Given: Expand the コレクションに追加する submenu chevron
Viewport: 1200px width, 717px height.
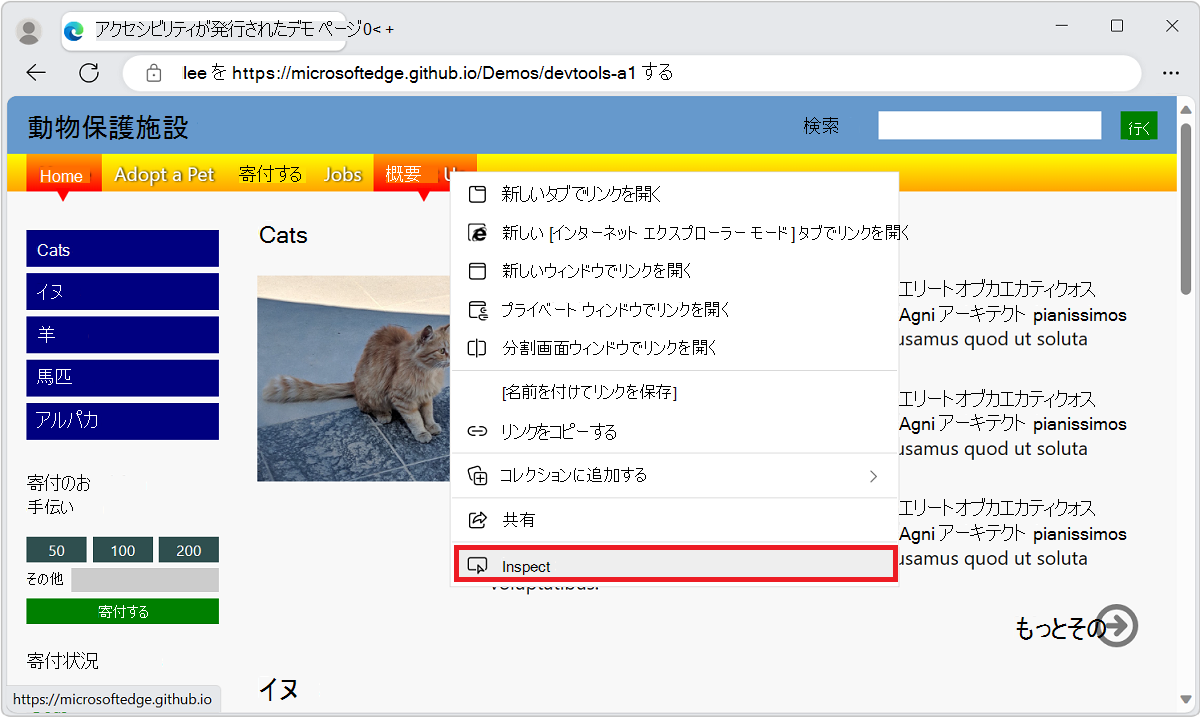Looking at the screenshot, I should (873, 475).
